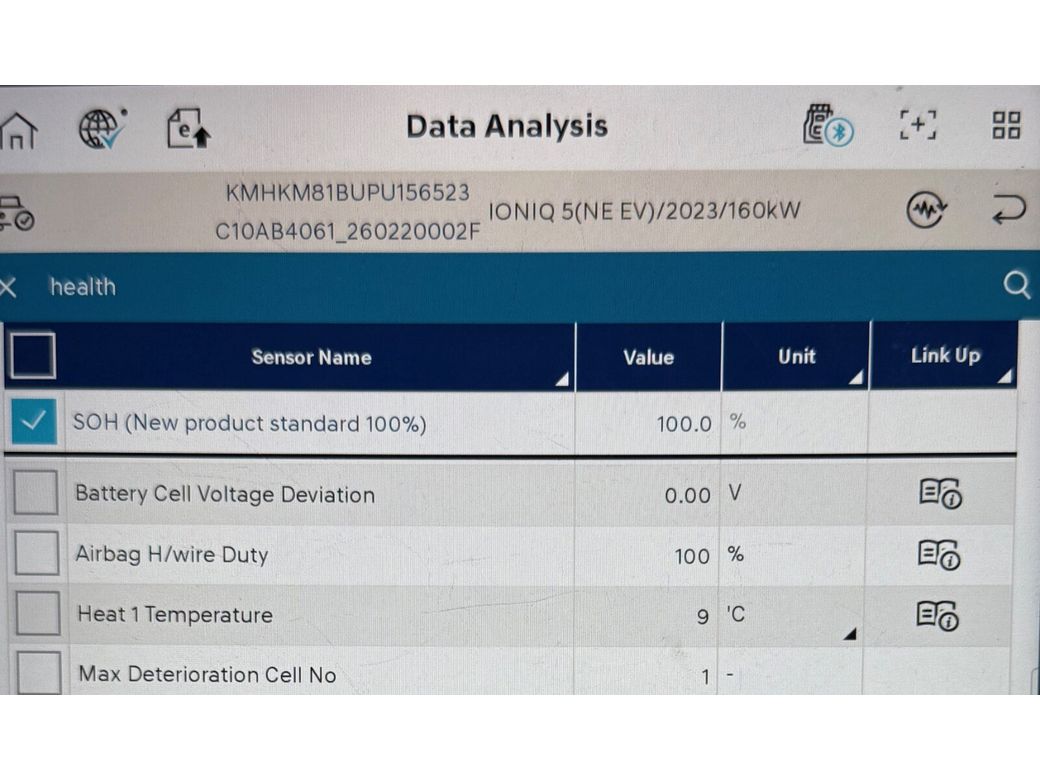
Task: Click the search magnifier icon
Action: (x=1016, y=286)
